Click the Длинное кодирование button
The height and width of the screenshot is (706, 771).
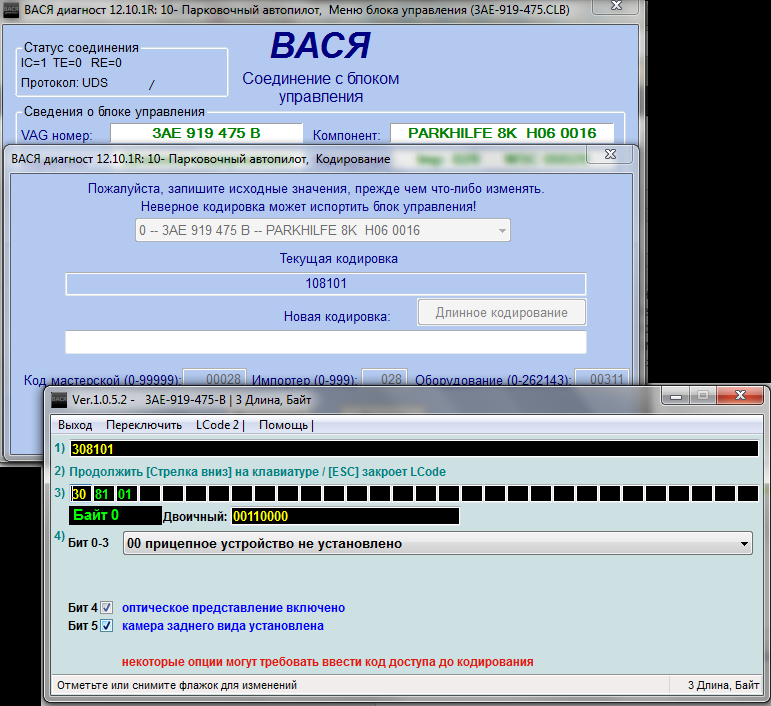(501, 313)
